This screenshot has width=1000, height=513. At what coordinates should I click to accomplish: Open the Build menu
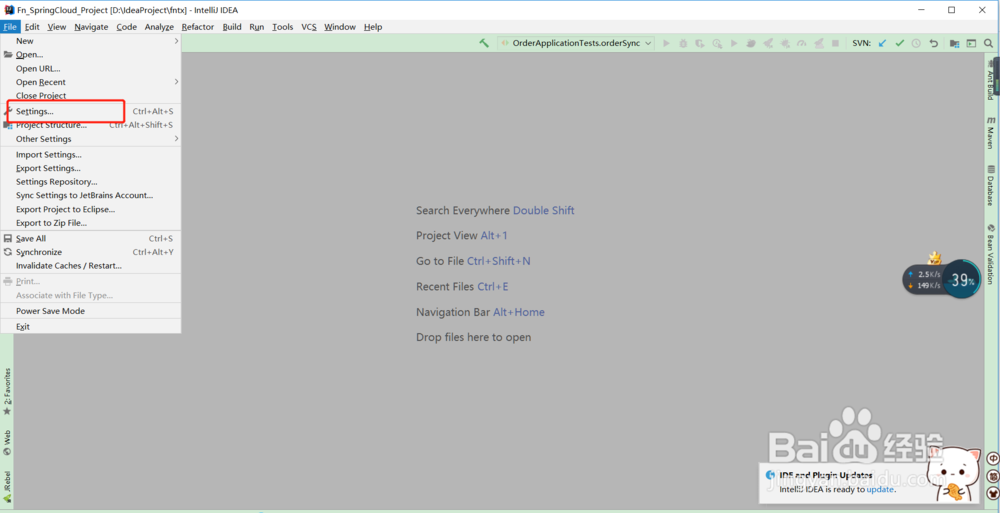[x=232, y=27]
